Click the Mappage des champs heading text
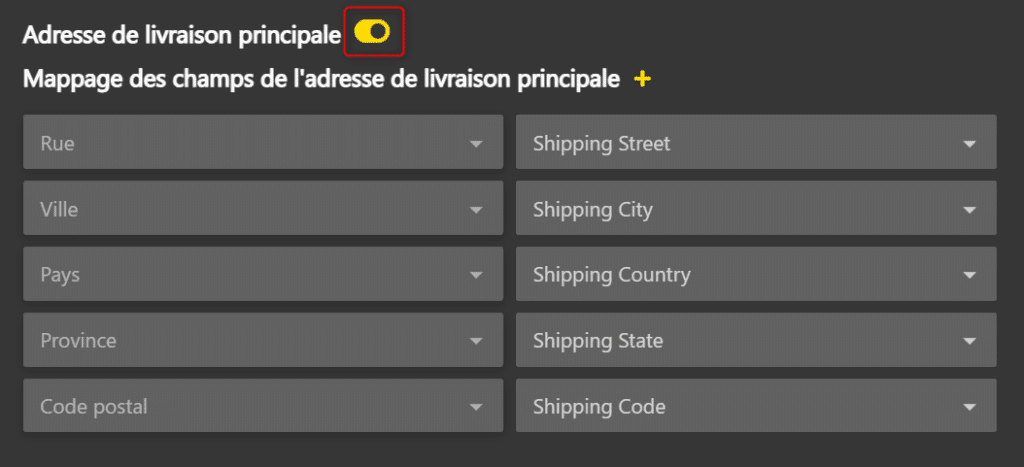The height and width of the screenshot is (467, 1024). 321,78
